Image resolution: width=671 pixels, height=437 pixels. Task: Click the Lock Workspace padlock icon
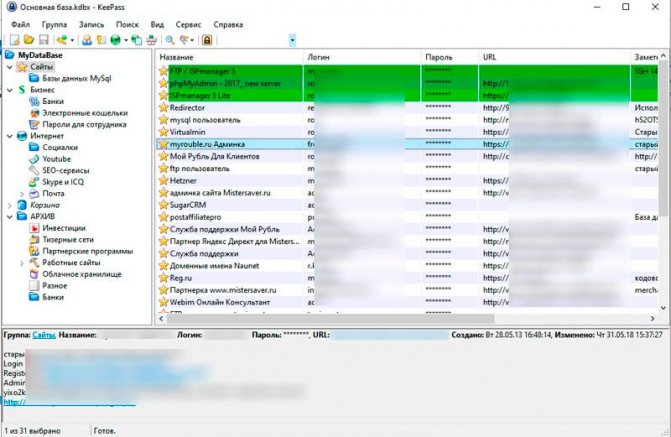[x=207, y=40]
